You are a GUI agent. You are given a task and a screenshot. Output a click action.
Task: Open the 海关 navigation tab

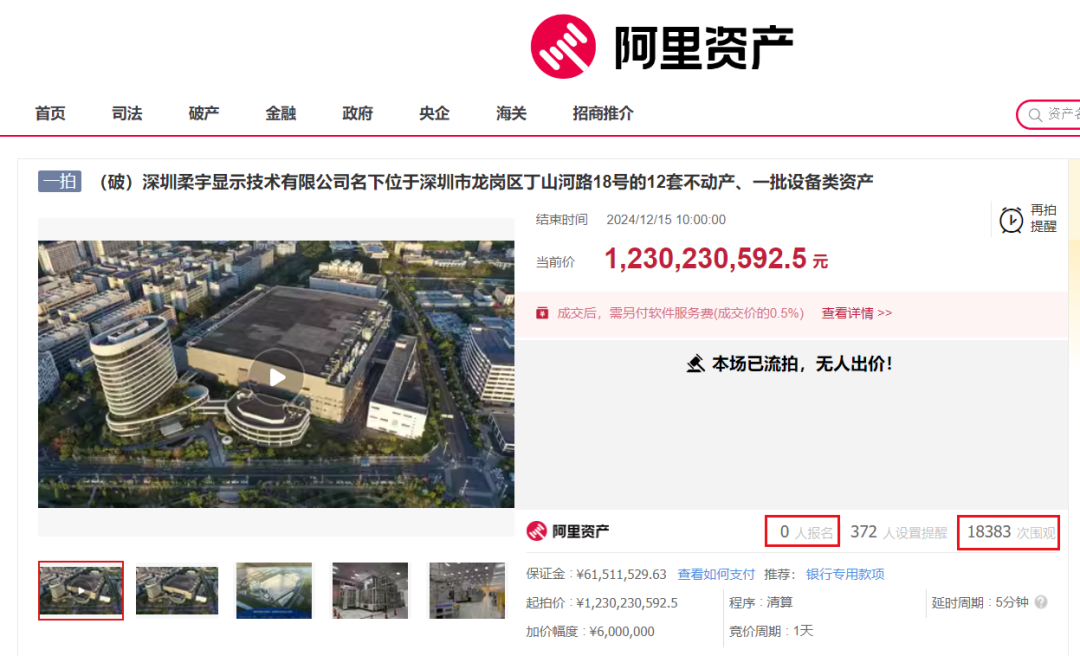click(x=511, y=114)
